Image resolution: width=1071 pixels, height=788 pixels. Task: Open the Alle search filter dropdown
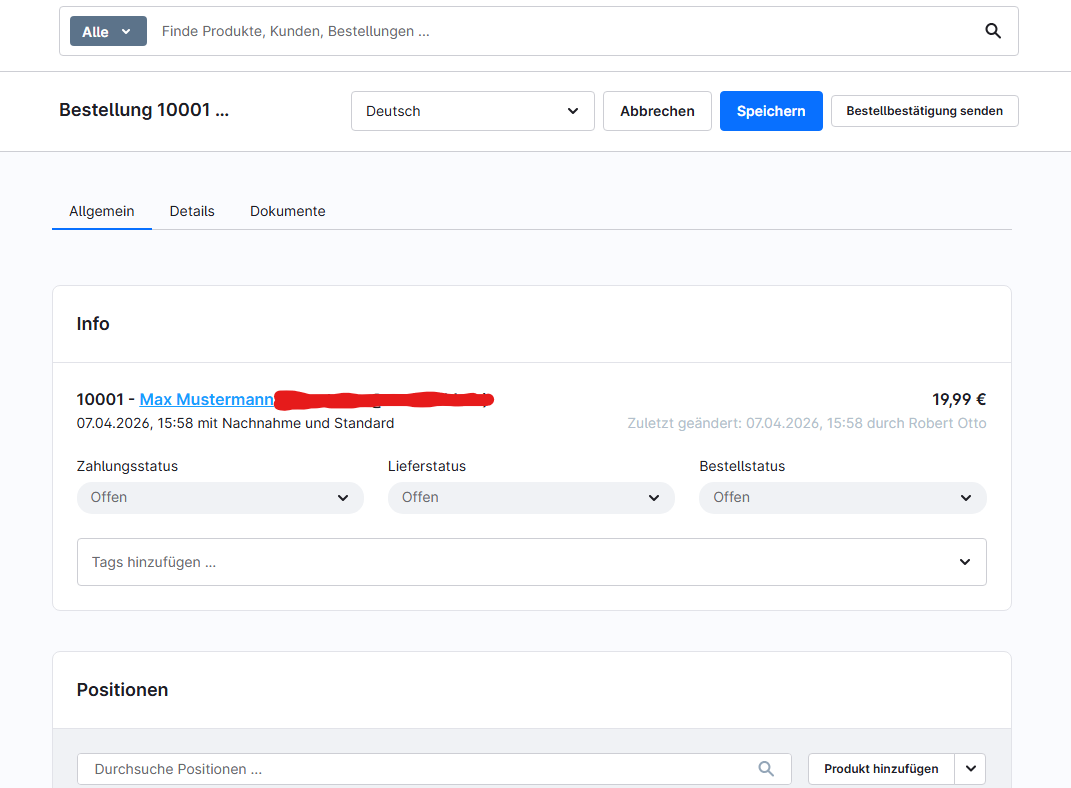(x=108, y=32)
